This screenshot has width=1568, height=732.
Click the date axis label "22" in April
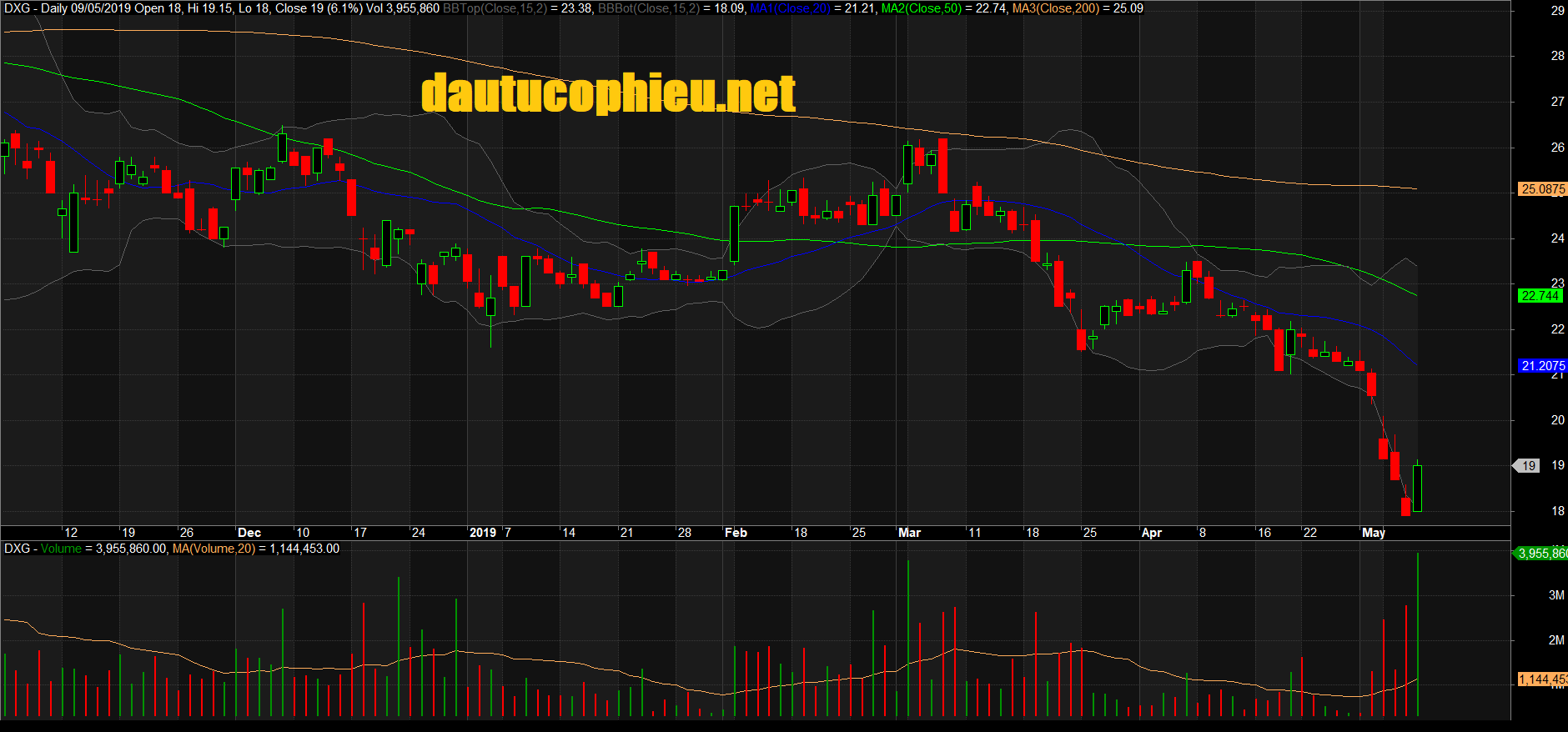[1309, 533]
